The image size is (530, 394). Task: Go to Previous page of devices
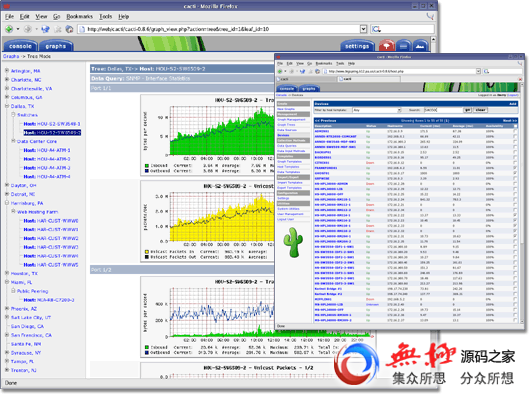click(x=326, y=120)
